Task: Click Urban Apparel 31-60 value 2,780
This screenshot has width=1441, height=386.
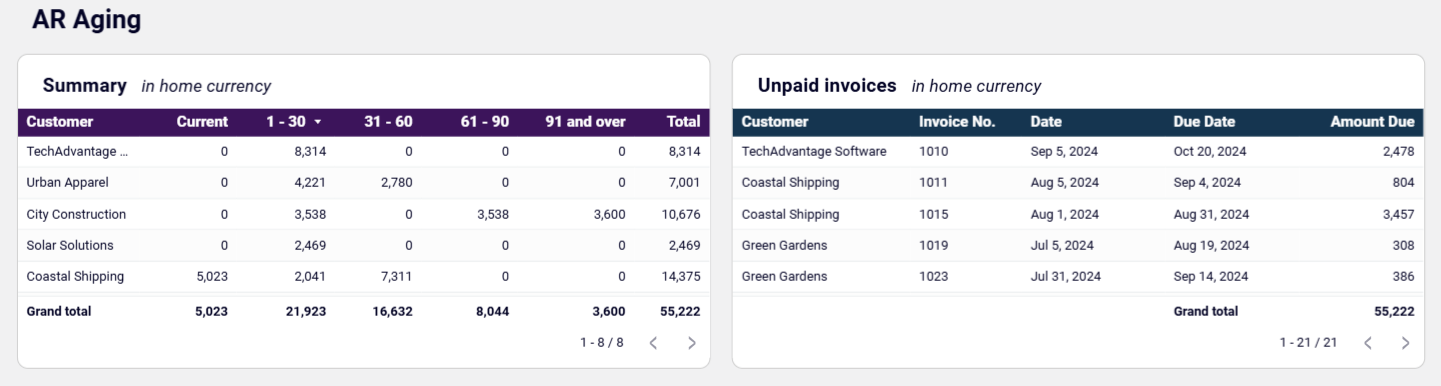Action: pos(396,183)
